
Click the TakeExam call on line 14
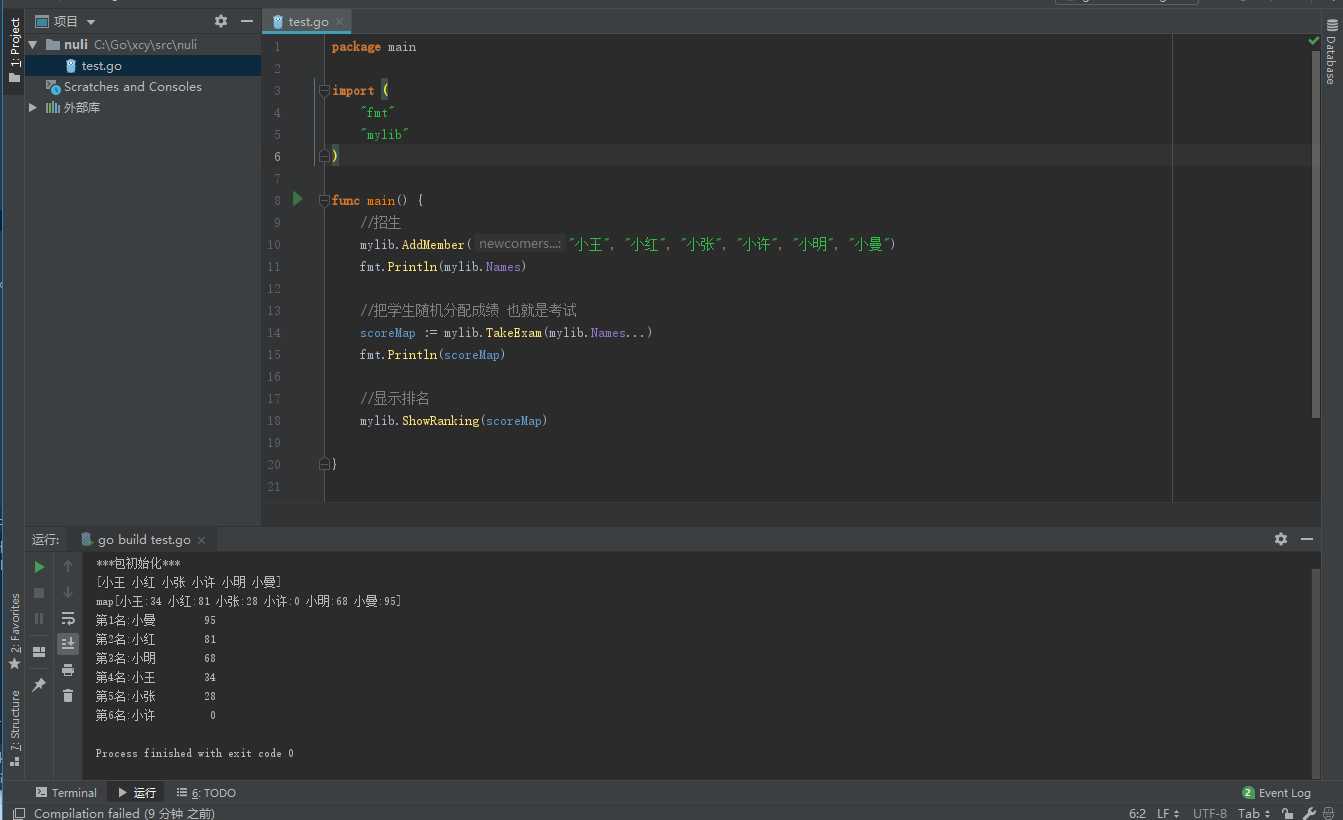(x=514, y=332)
